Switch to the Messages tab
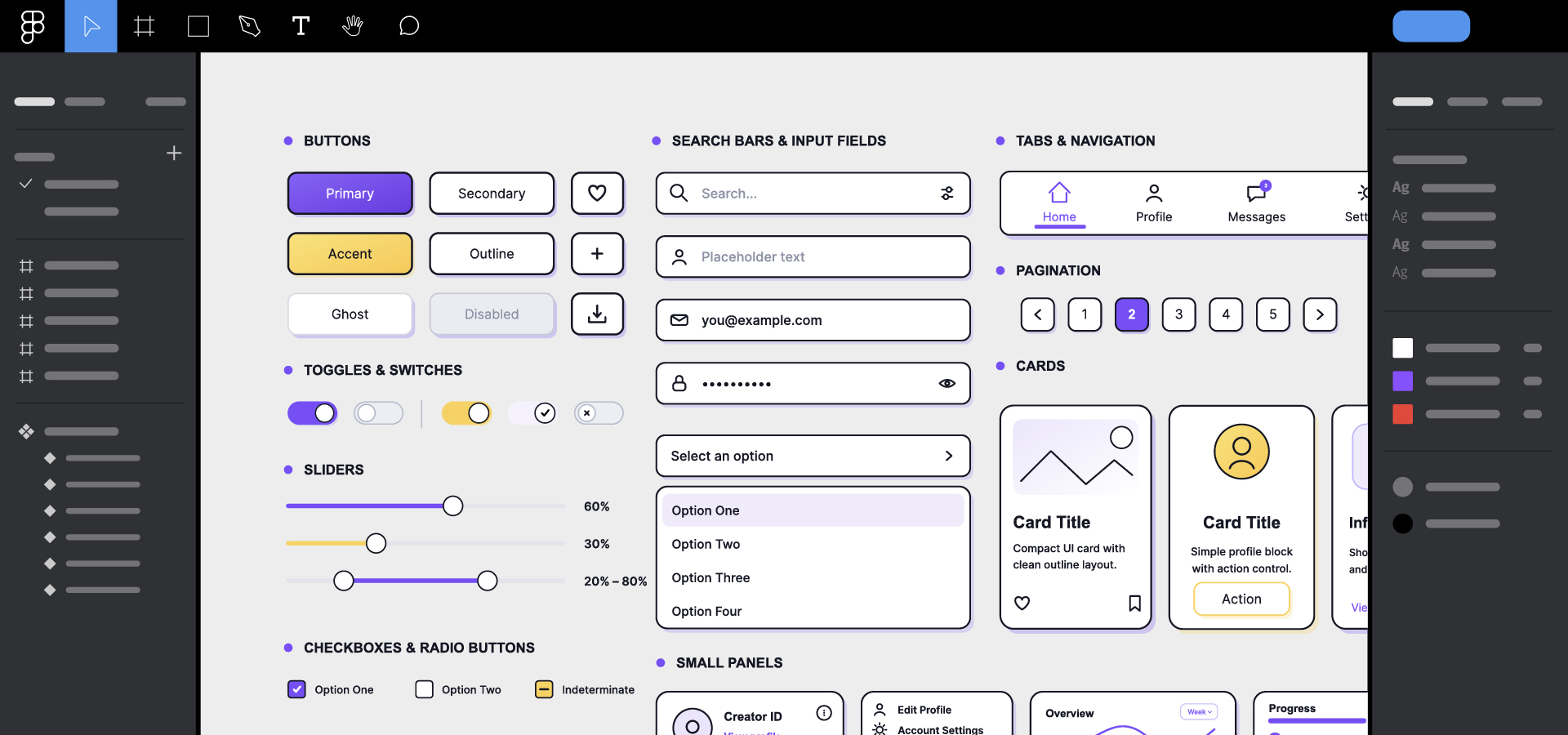The image size is (1568, 735). pyautogui.click(x=1256, y=203)
